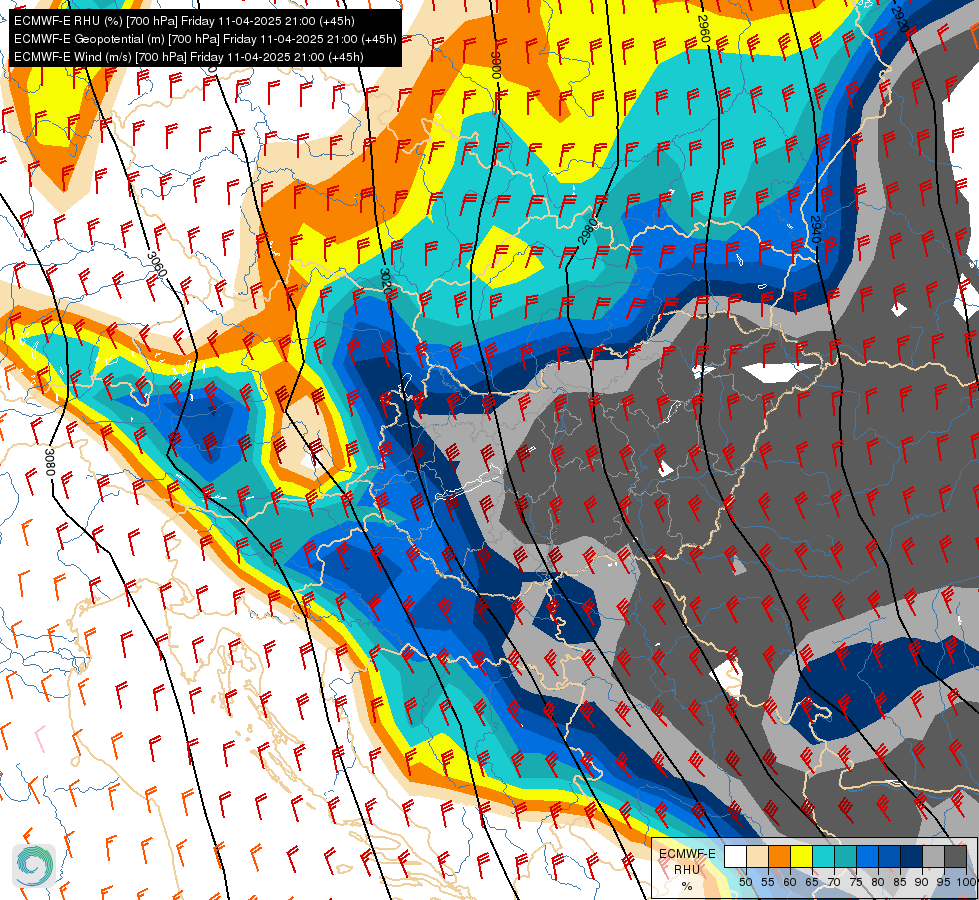The height and width of the screenshot is (900, 979).
Task: Pick the orange legend swatch for 55–60
Action: click(x=779, y=856)
